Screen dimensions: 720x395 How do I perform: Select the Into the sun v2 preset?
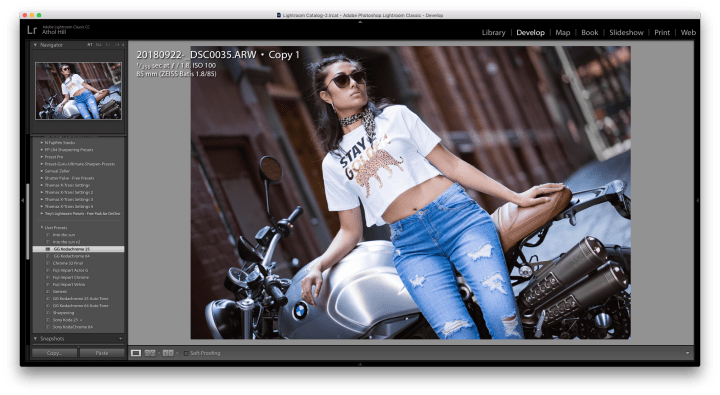point(67,242)
